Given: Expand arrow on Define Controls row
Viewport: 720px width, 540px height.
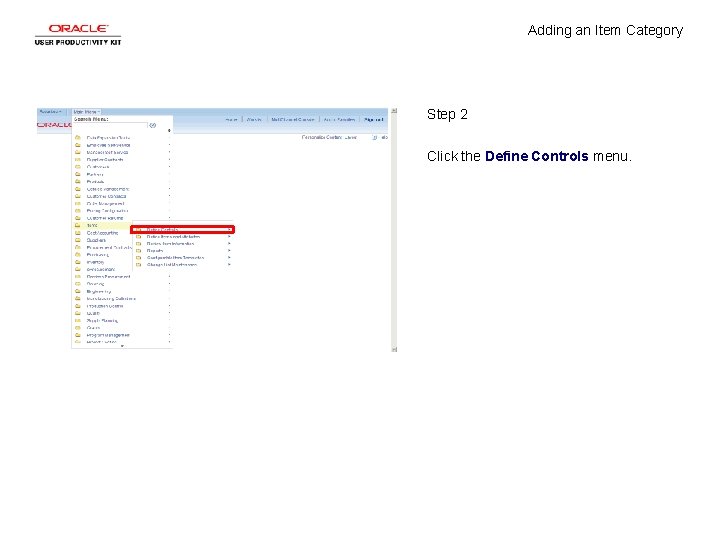Looking at the screenshot, I should point(229,229).
